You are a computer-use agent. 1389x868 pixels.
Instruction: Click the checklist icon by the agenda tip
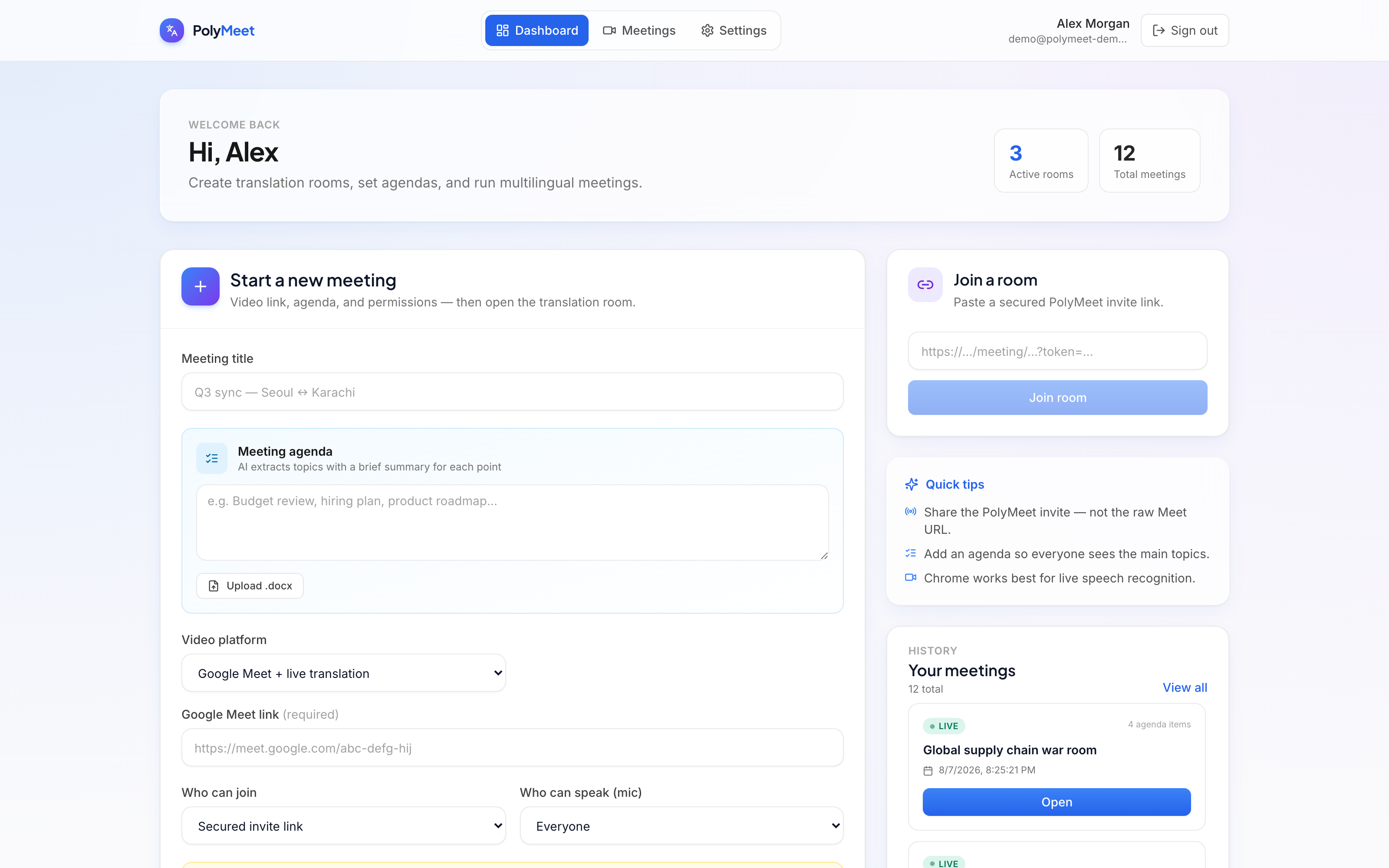click(x=910, y=553)
